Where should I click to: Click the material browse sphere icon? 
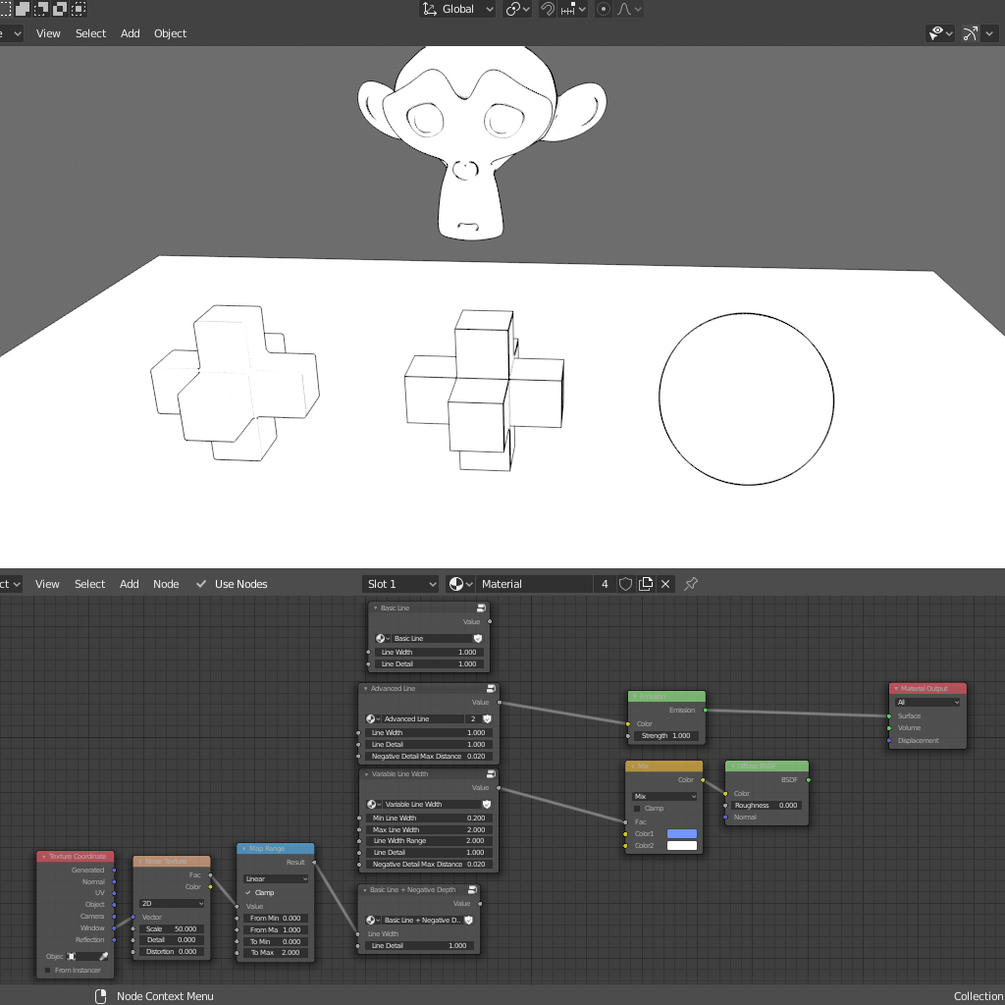460,584
